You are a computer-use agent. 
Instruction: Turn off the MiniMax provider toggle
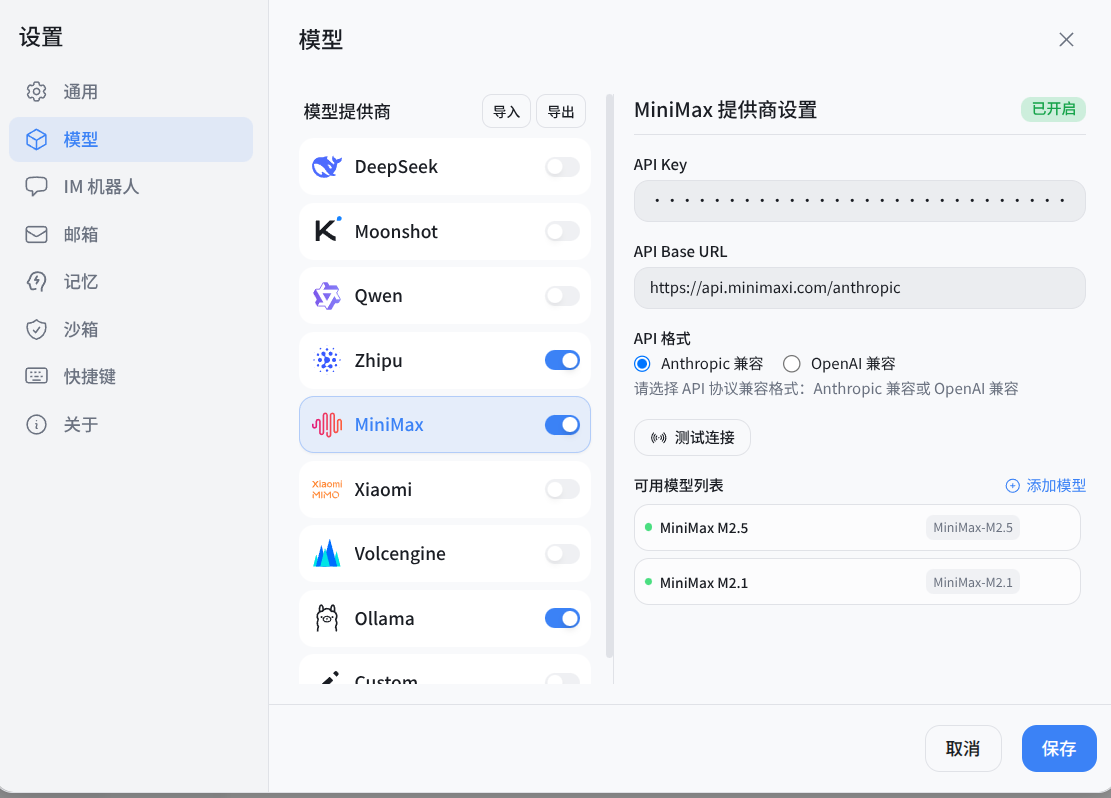click(562, 424)
